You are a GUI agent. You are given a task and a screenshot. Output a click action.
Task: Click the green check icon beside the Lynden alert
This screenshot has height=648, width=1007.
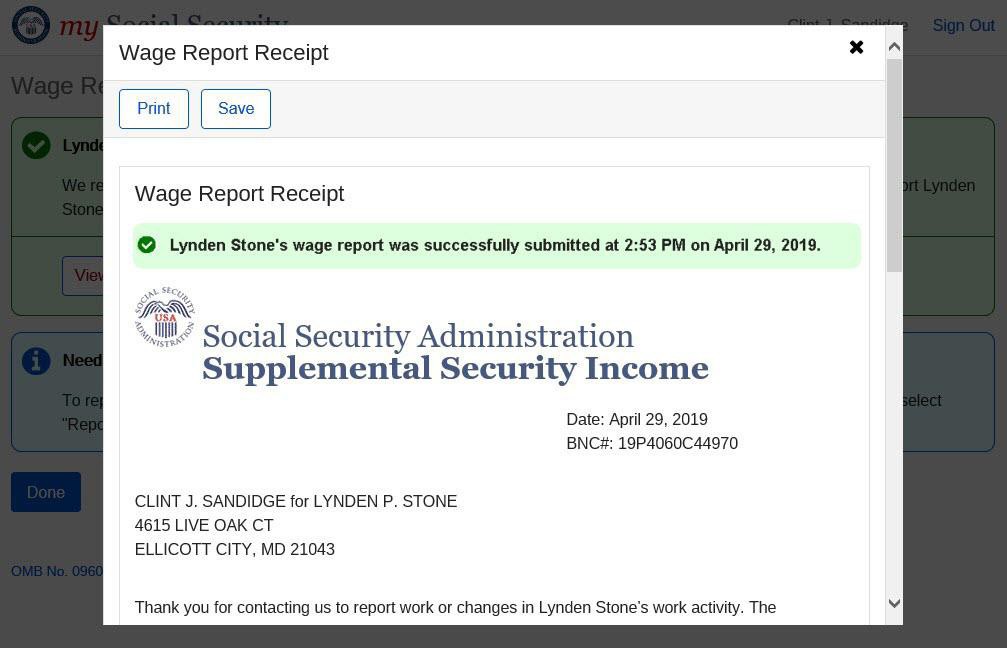[x=36, y=146]
